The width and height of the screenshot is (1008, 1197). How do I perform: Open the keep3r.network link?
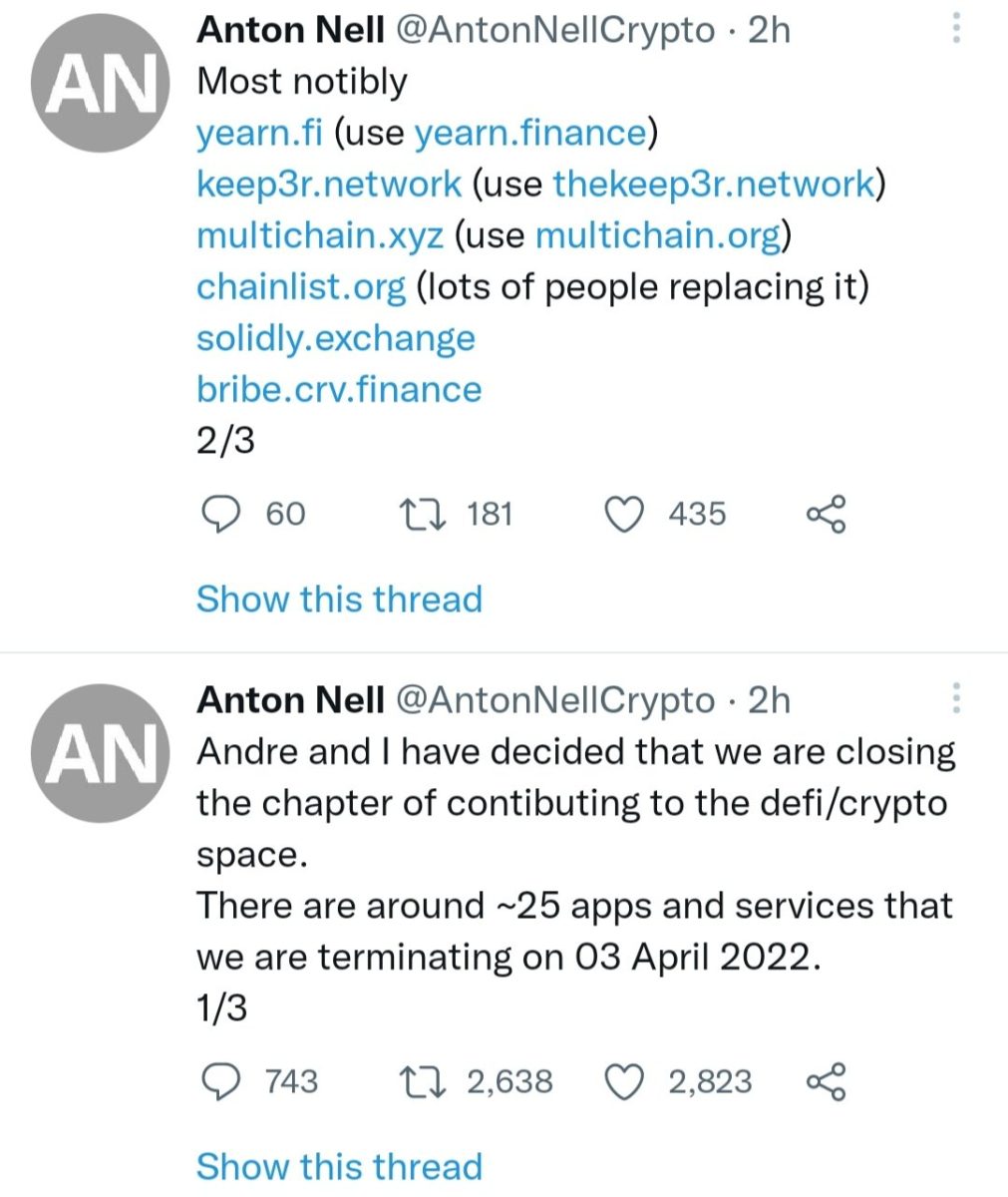(329, 185)
